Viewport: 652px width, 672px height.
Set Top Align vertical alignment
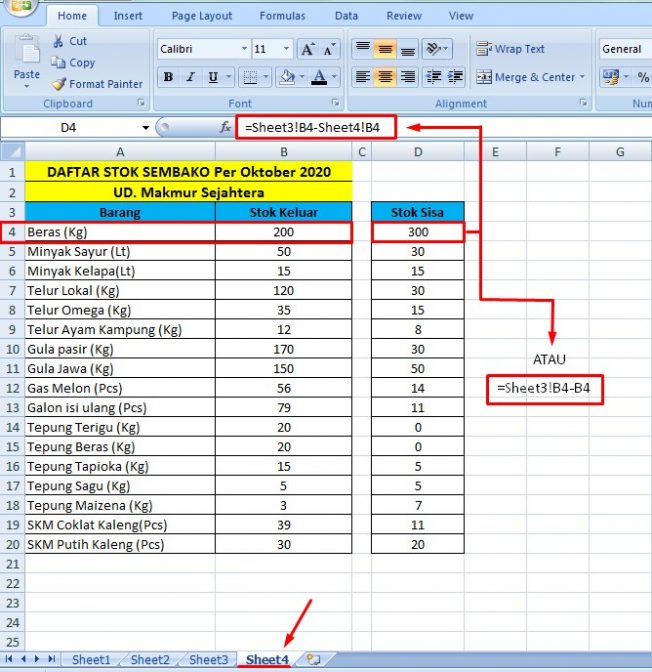coord(363,48)
